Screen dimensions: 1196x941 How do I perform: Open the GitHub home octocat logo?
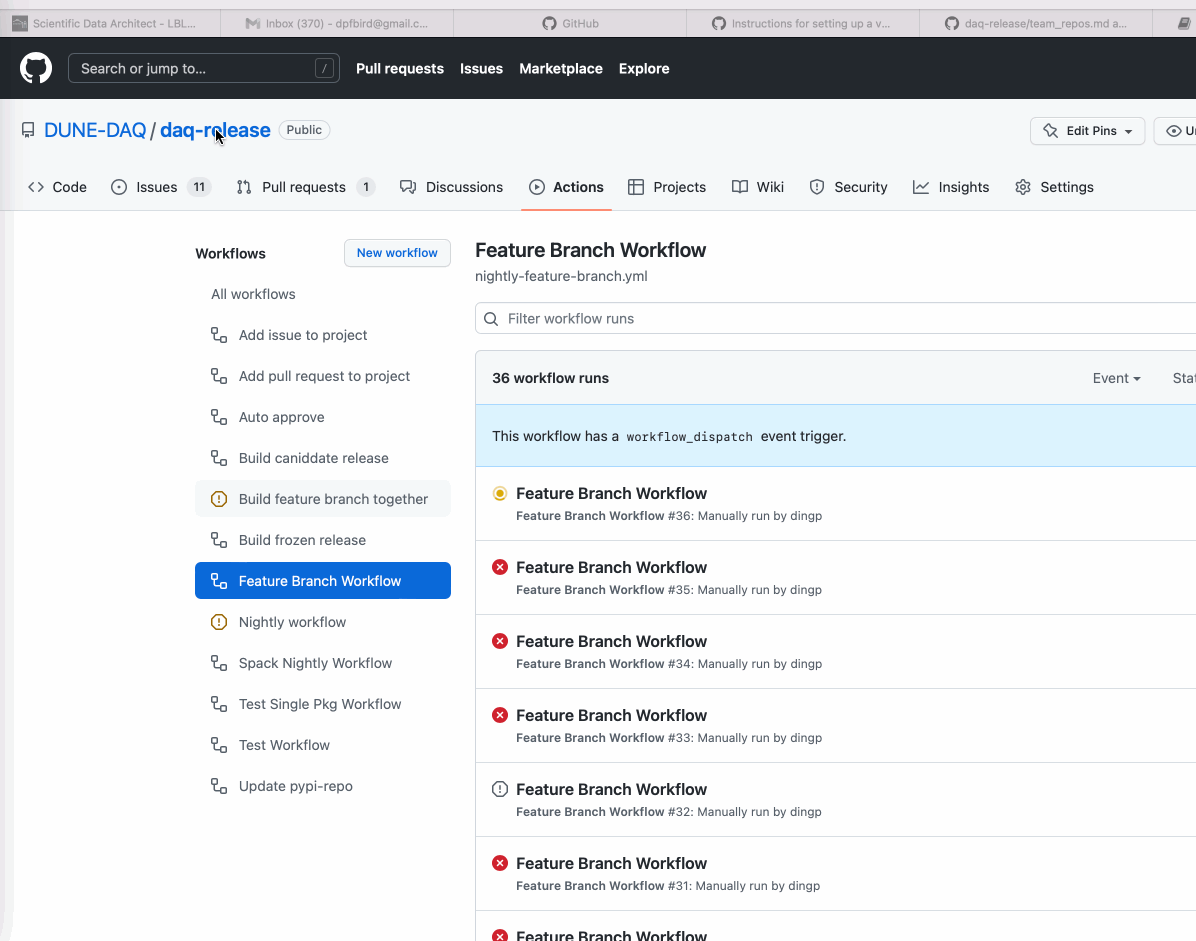36,68
